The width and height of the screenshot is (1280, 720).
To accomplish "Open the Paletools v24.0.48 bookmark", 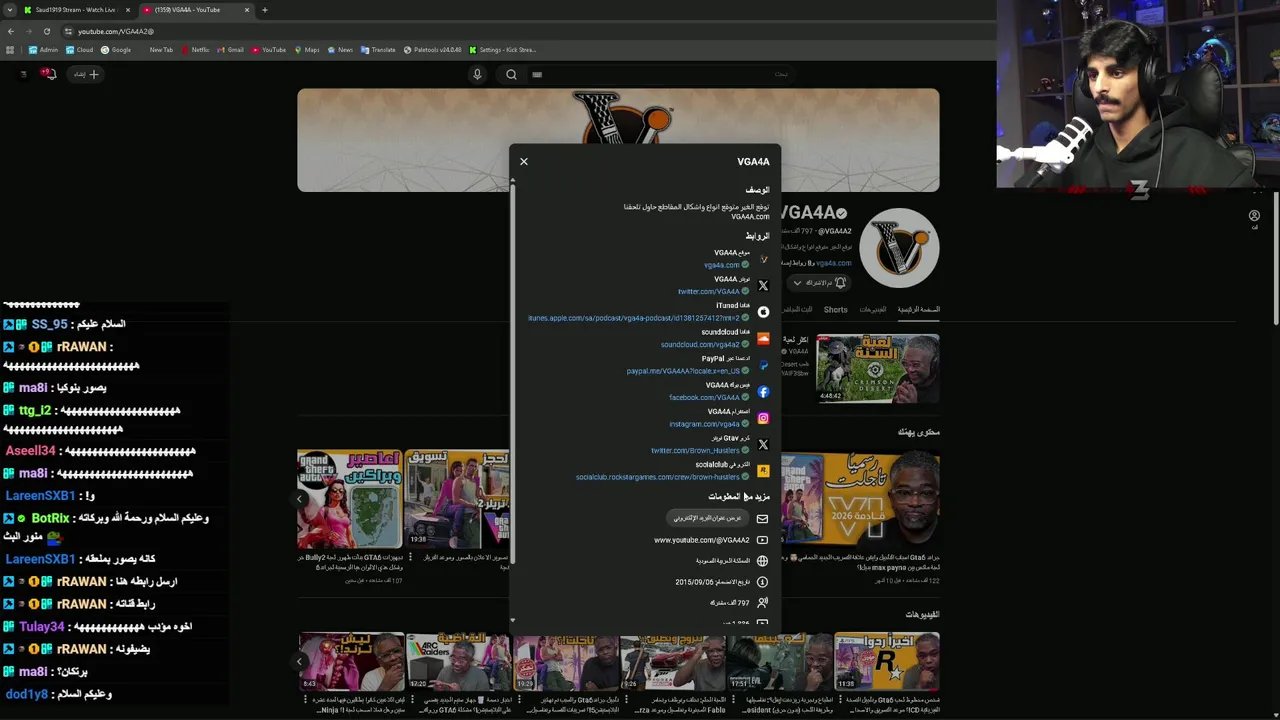I will (x=432, y=50).
